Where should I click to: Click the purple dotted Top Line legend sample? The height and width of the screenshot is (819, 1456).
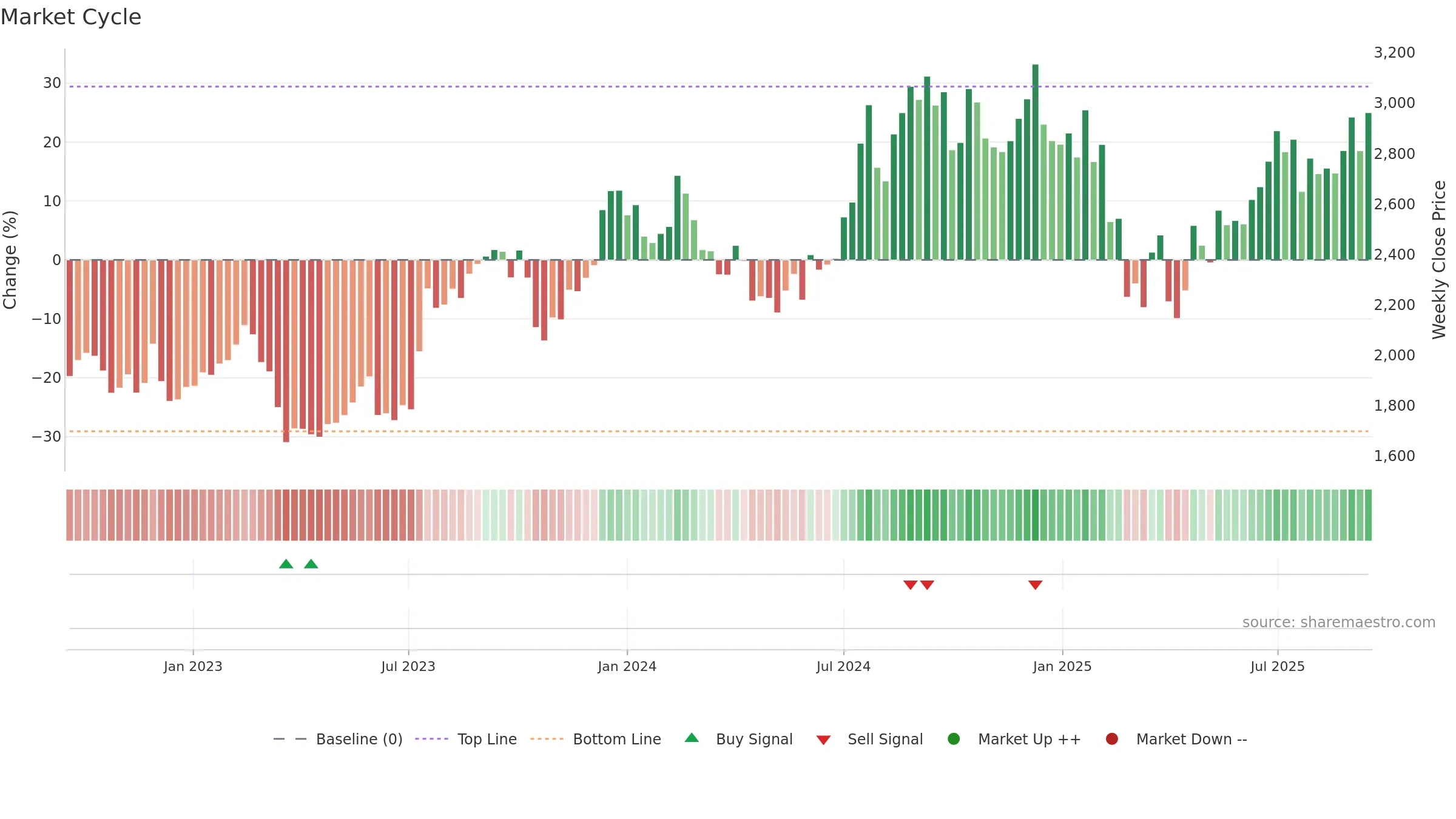[x=431, y=739]
